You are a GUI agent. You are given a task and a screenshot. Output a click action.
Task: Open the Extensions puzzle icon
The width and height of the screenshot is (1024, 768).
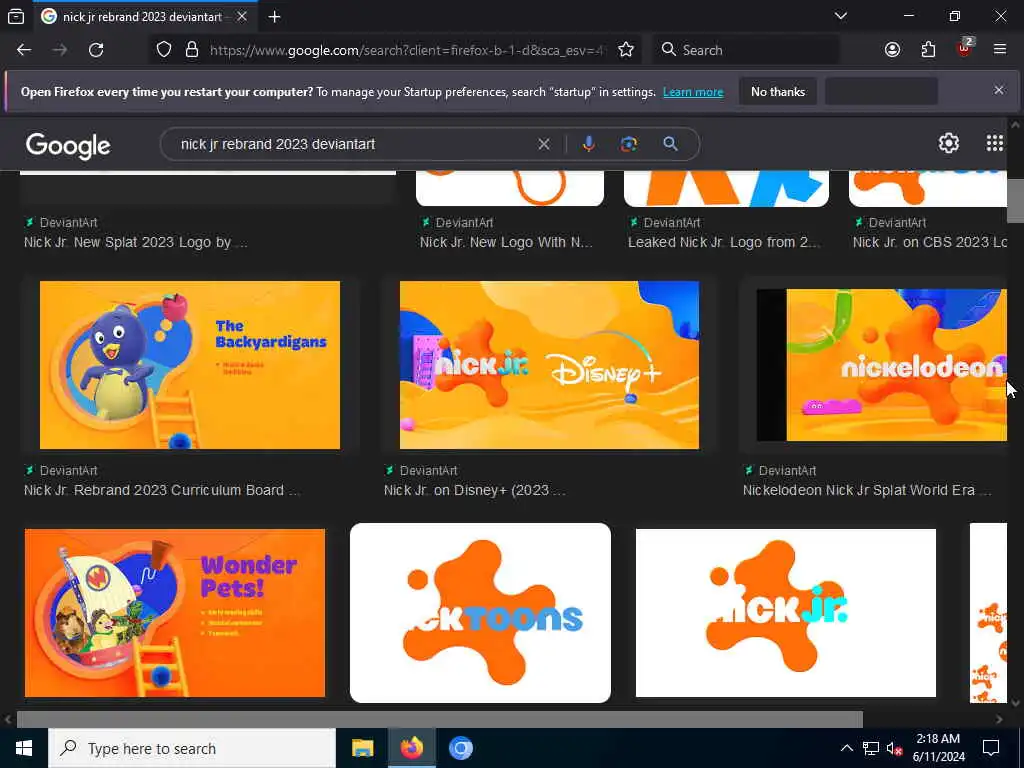(928, 50)
